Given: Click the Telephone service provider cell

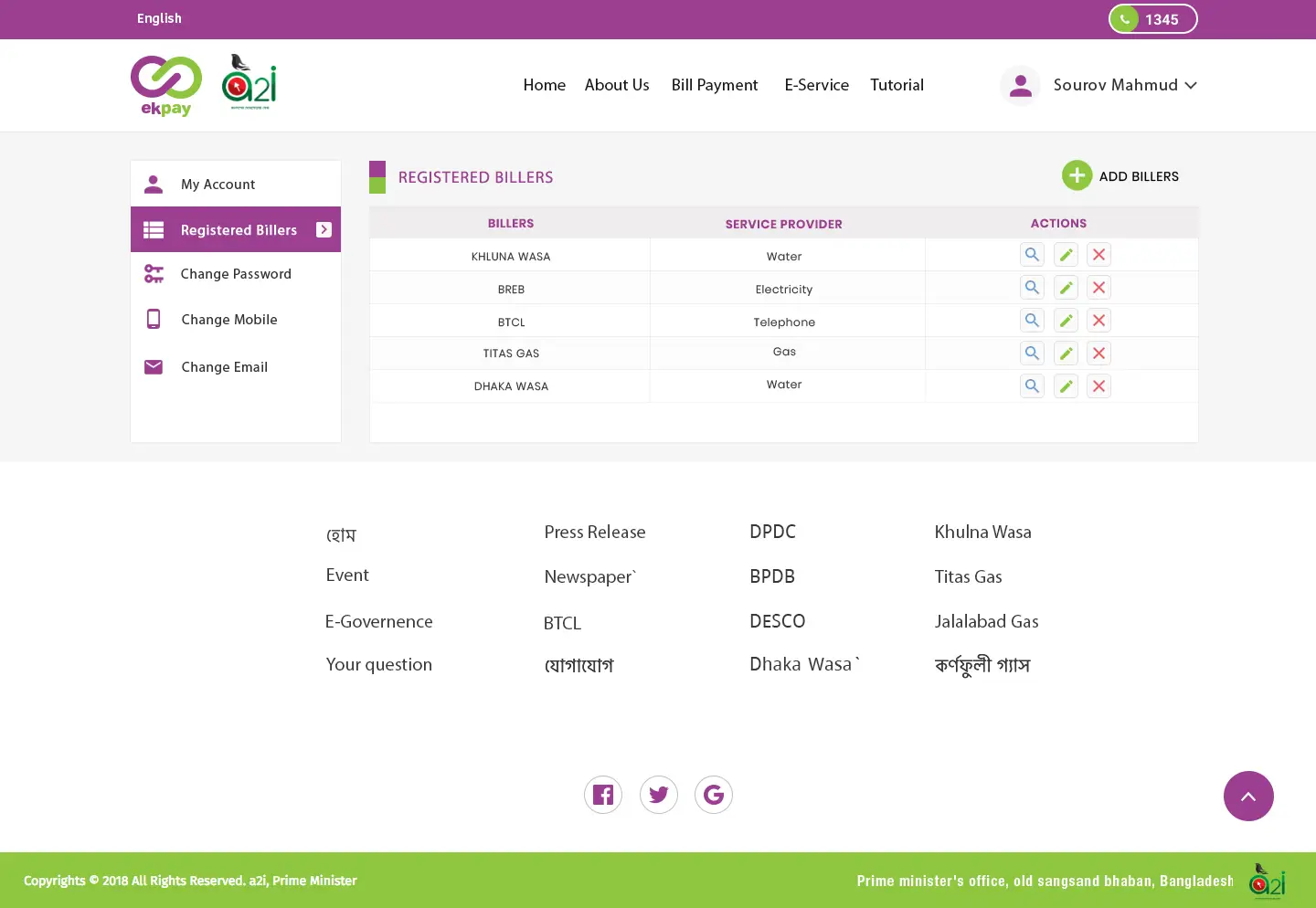Looking at the screenshot, I should point(784,322).
